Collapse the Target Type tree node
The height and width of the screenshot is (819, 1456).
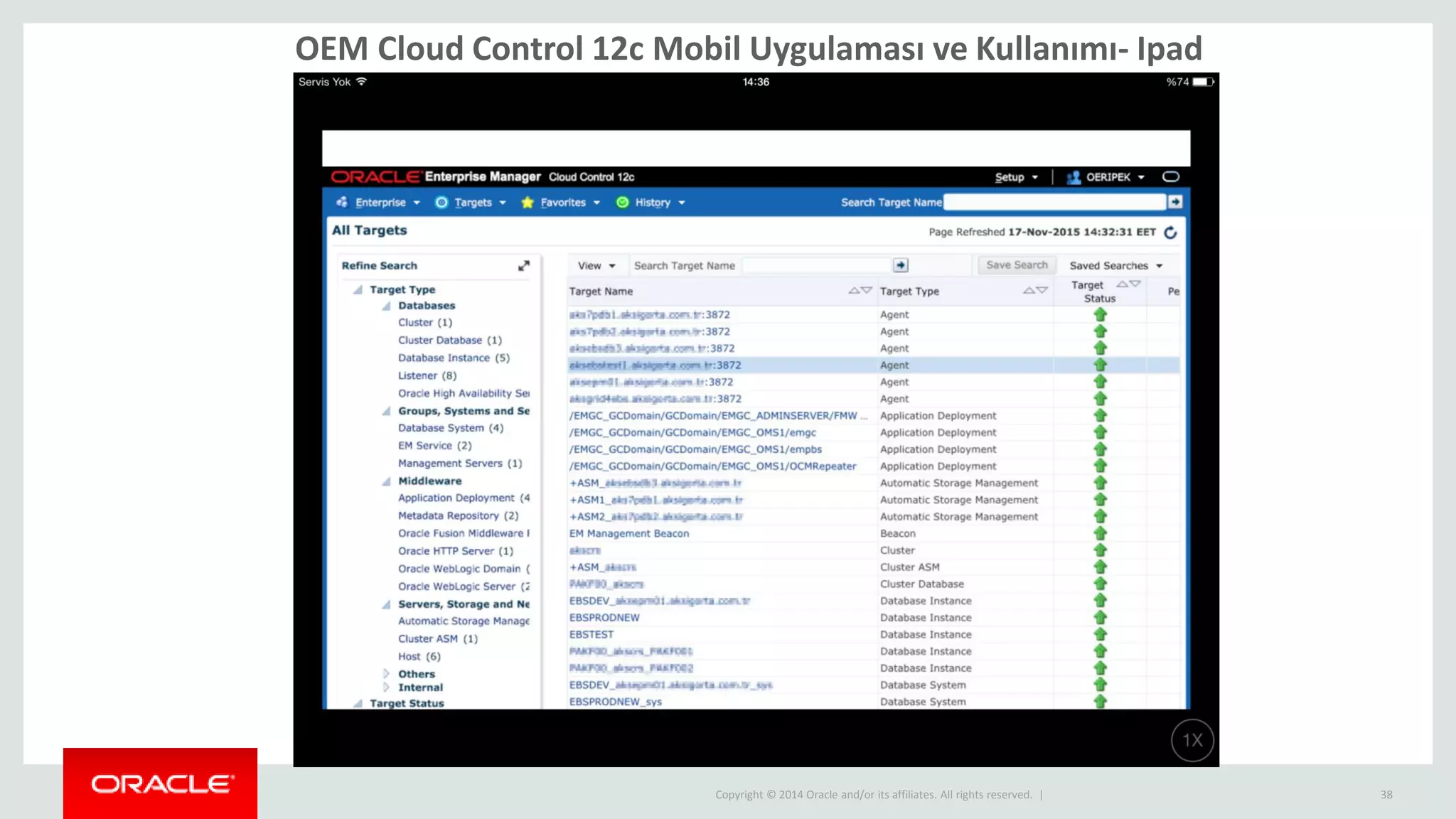(358, 289)
